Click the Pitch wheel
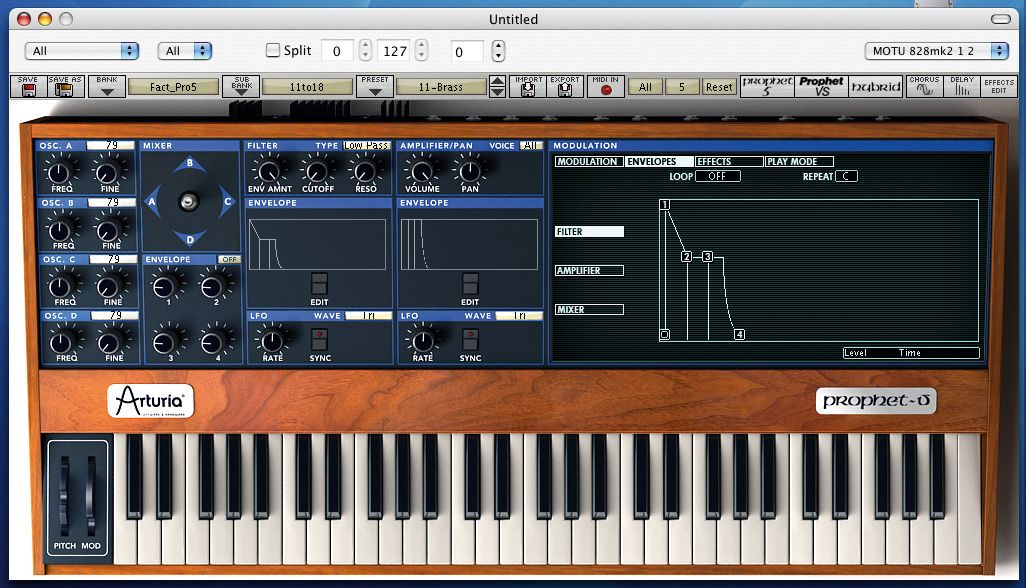Viewport: 1026px width, 588px height. point(64,496)
